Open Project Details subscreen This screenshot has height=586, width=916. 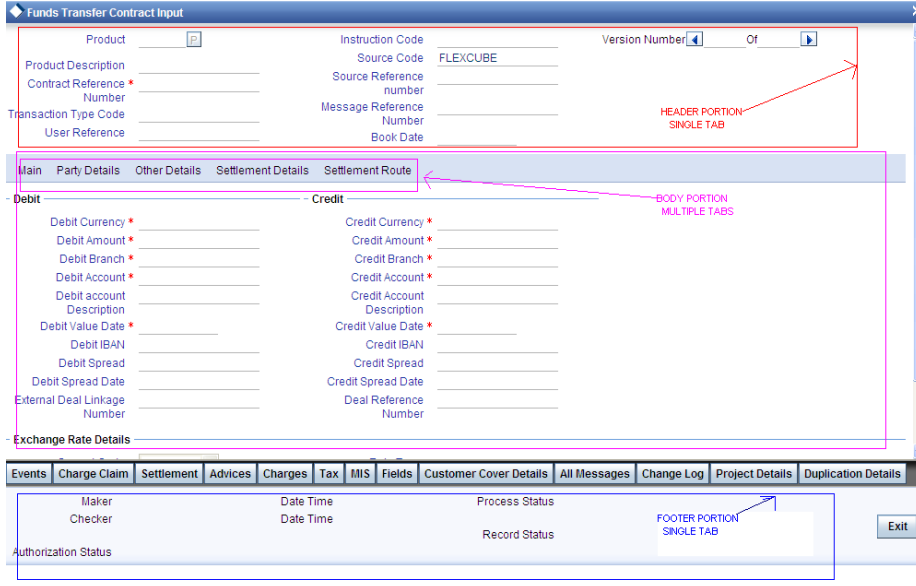coord(754,473)
